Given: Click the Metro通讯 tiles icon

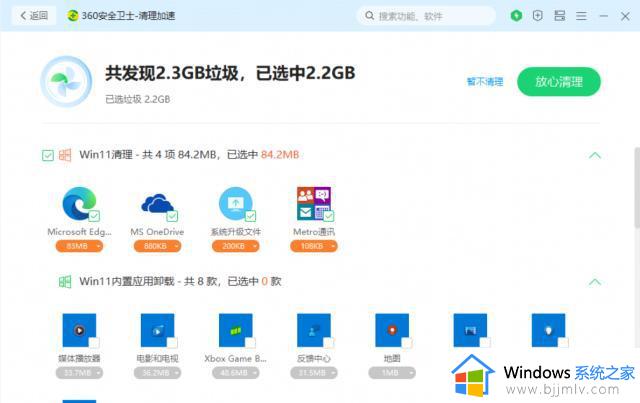Looking at the screenshot, I should click(314, 203).
